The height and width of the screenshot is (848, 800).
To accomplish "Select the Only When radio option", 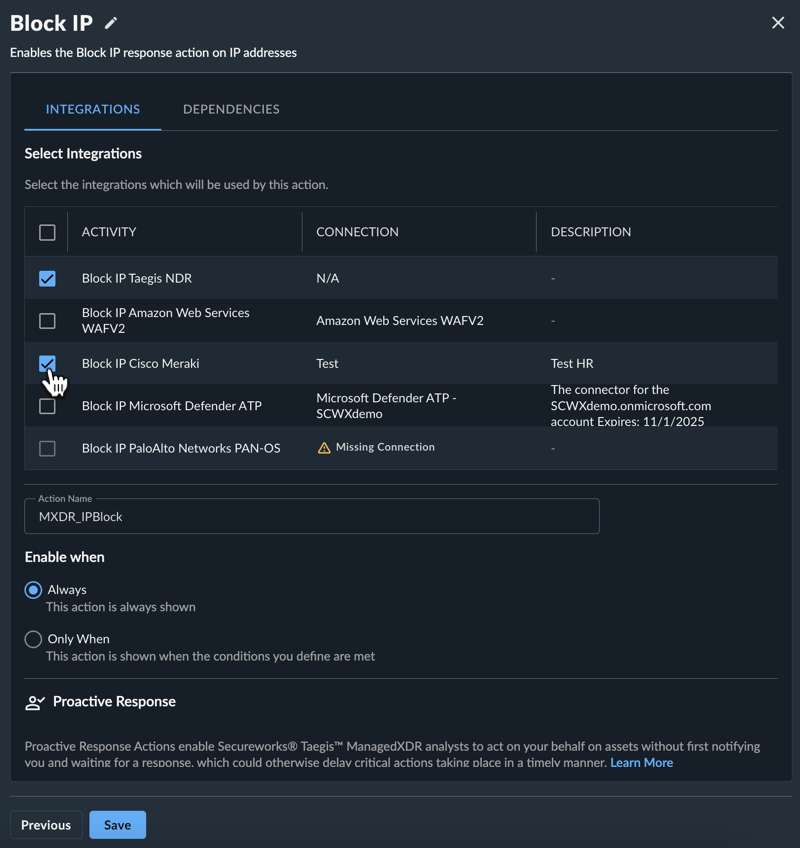I will click(33, 639).
